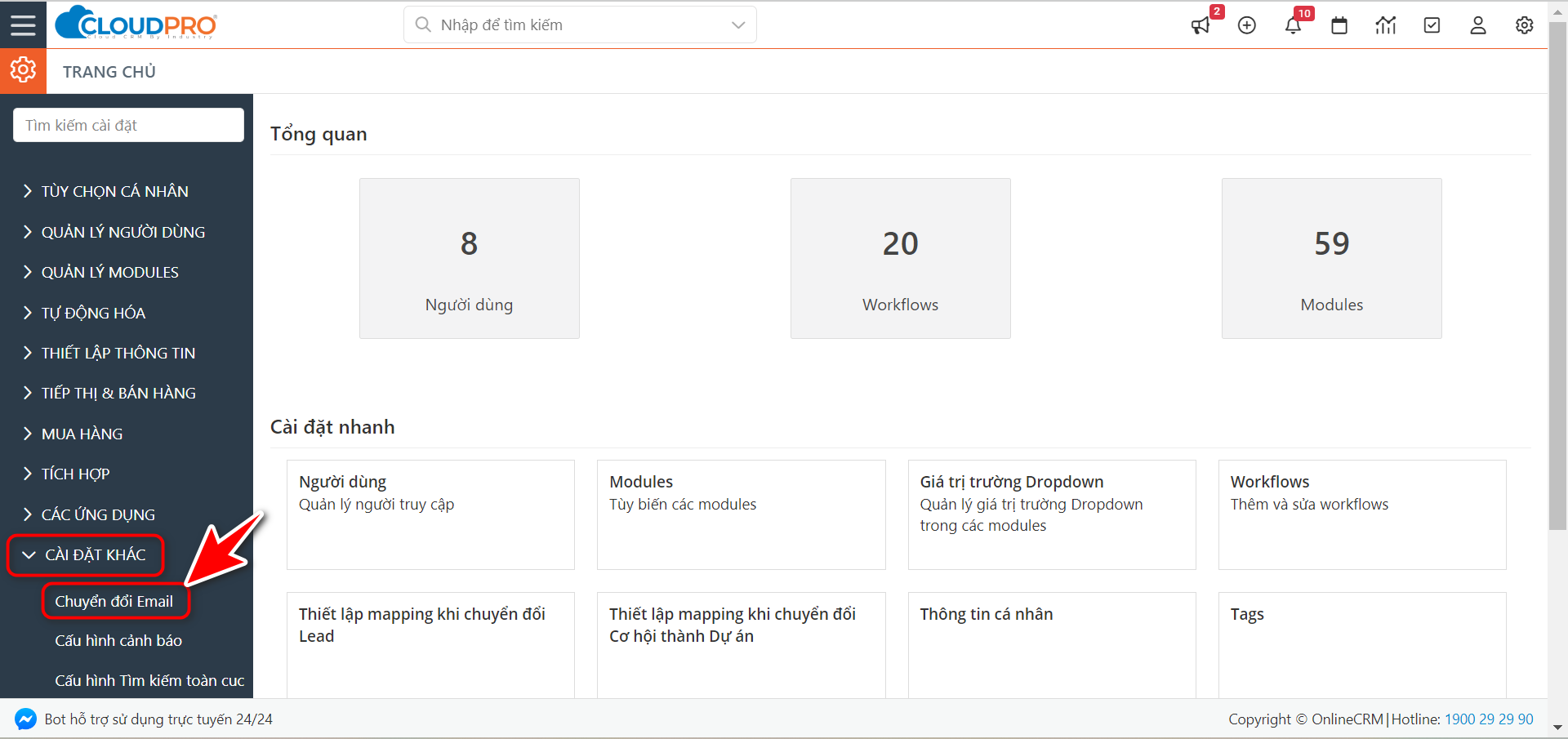Image resolution: width=1568 pixels, height=739 pixels.
Task: Open Giá trị trường Dropdown card
Action: click(1052, 514)
